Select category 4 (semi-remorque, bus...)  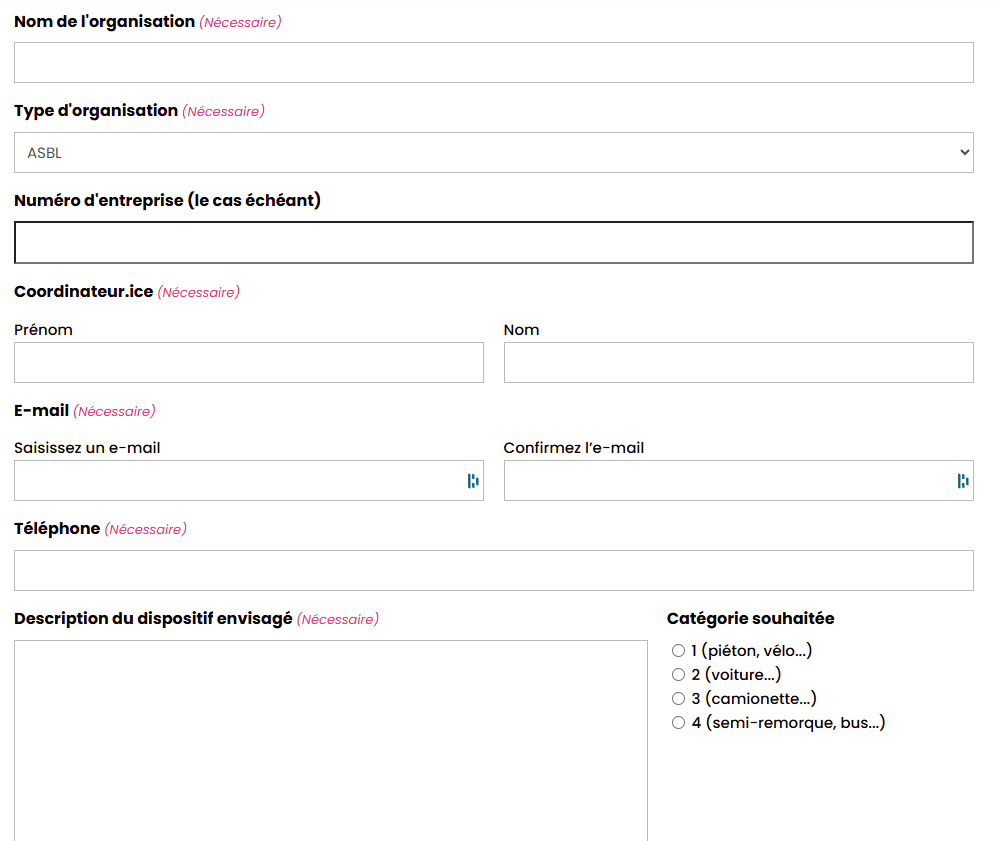(678, 722)
